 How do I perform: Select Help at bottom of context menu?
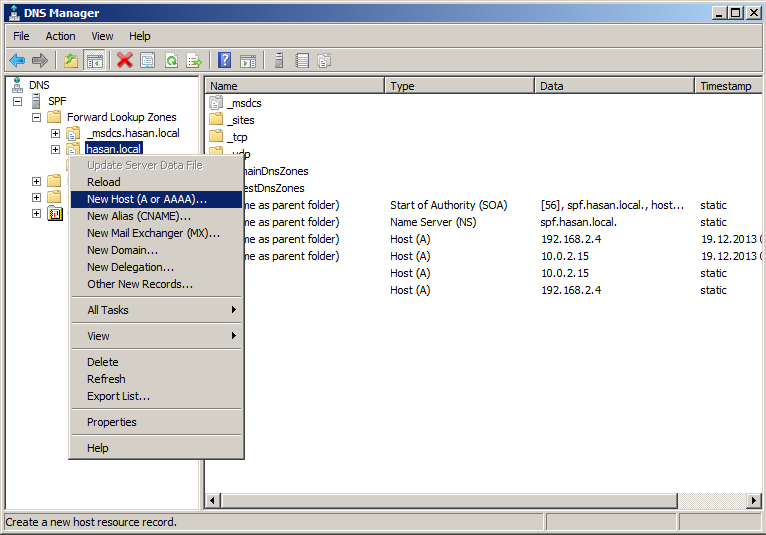click(x=156, y=448)
